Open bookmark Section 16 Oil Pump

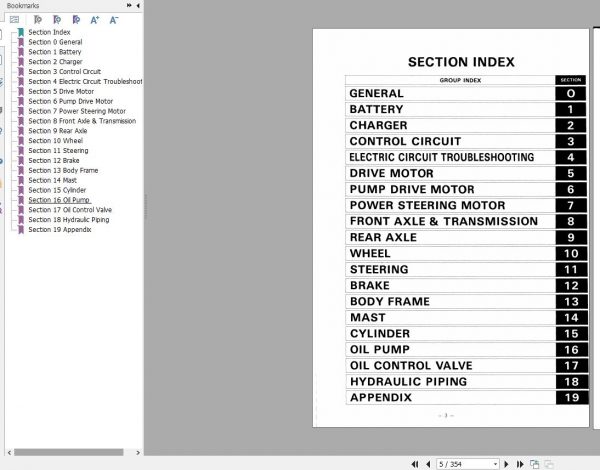point(59,200)
